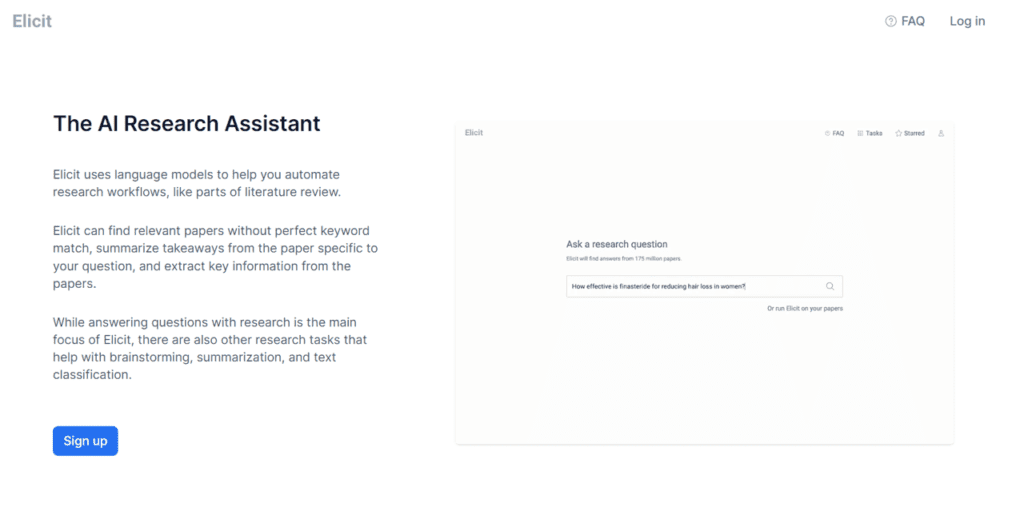Click the blue Sign up button
Image resolution: width=1024 pixels, height=507 pixels.
pos(85,441)
